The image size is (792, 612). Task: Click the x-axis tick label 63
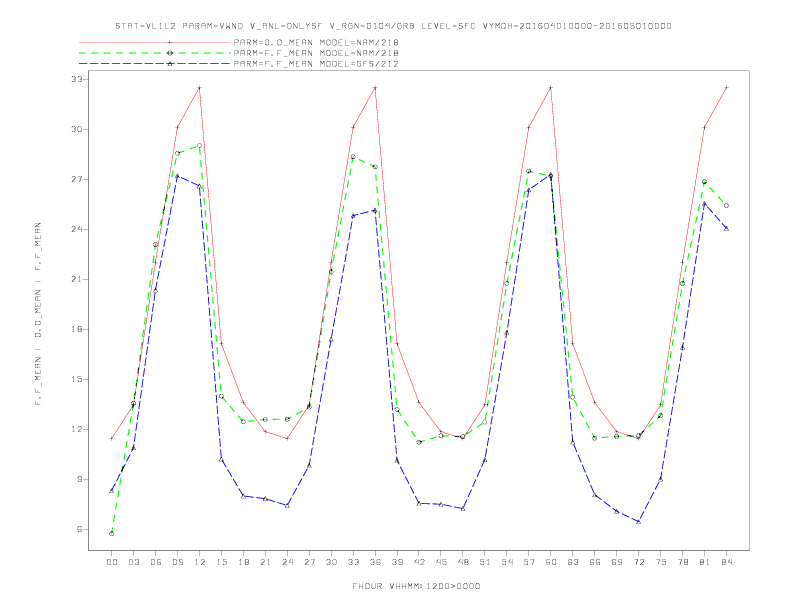[x=573, y=562]
